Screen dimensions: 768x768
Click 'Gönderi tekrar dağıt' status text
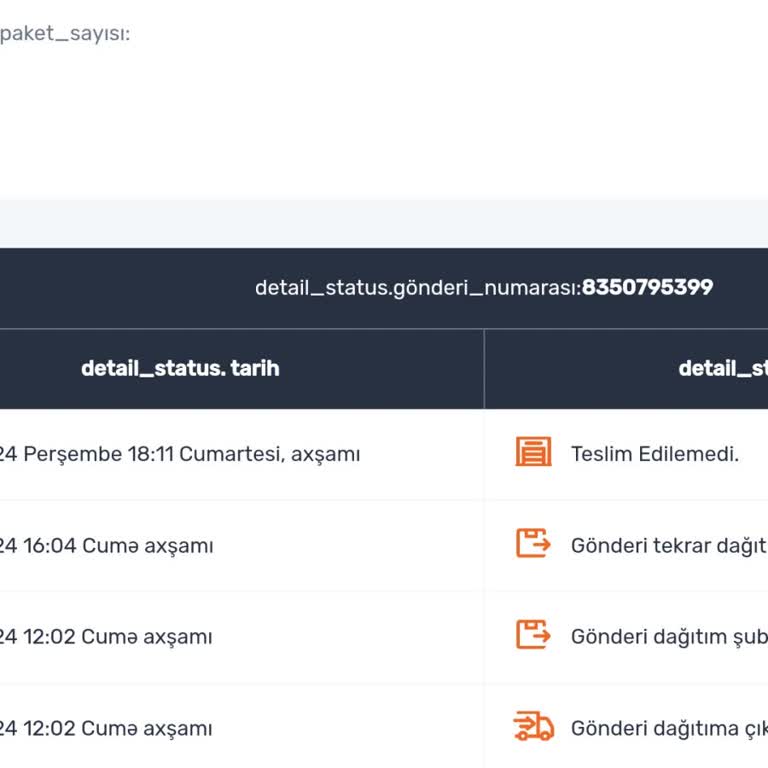(x=669, y=546)
